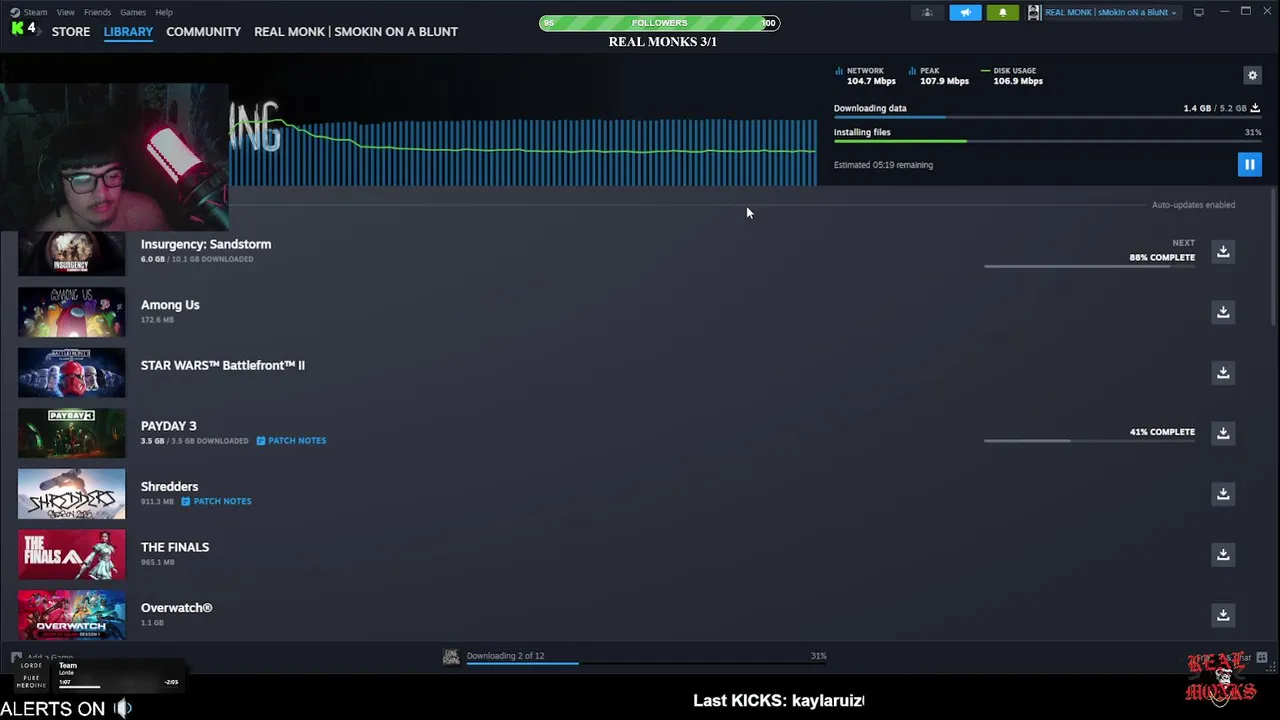Select the STAR WARS Battlefront II title

[223, 365]
